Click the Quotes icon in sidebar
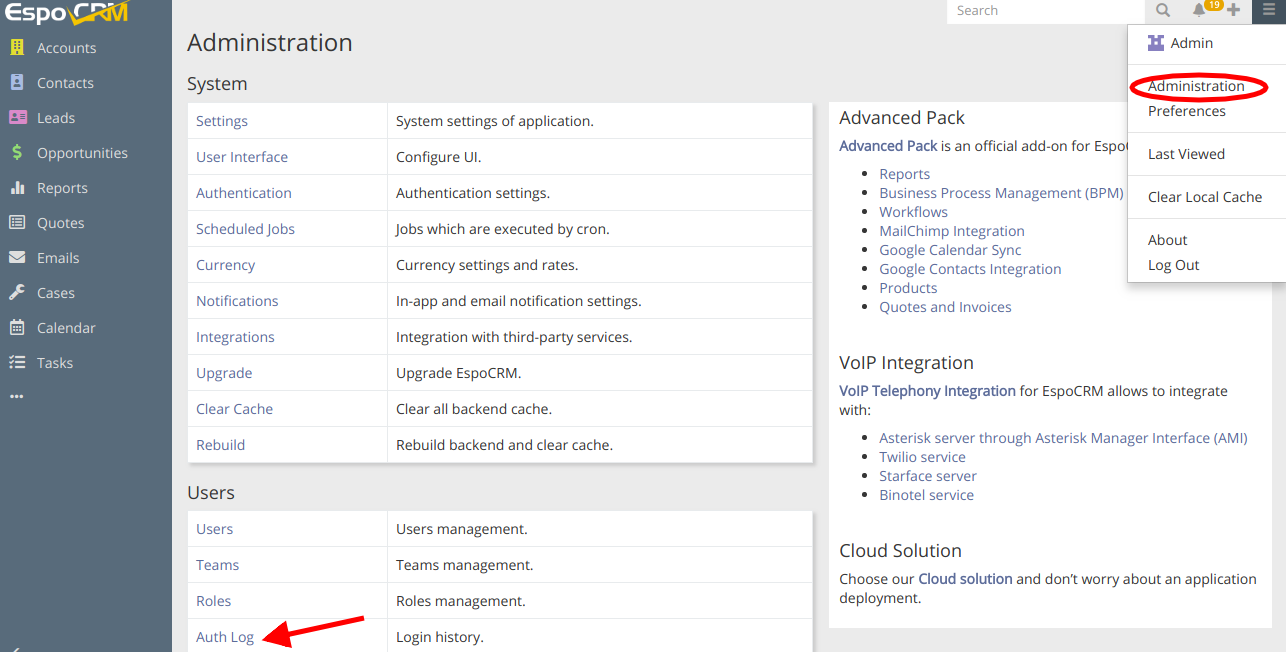 point(17,222)
